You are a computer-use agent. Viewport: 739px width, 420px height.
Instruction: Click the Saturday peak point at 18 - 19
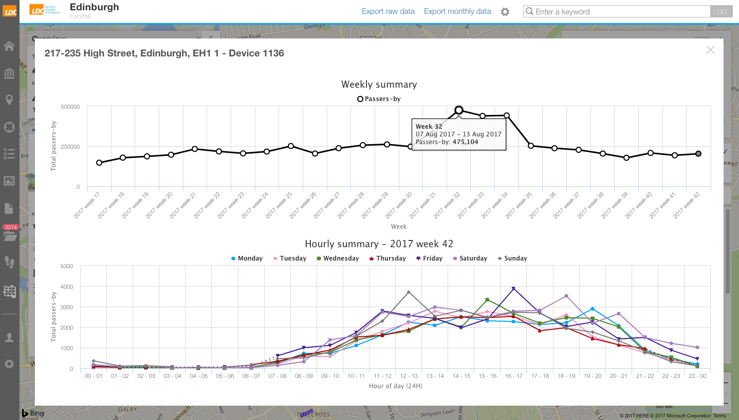(566, 296)
